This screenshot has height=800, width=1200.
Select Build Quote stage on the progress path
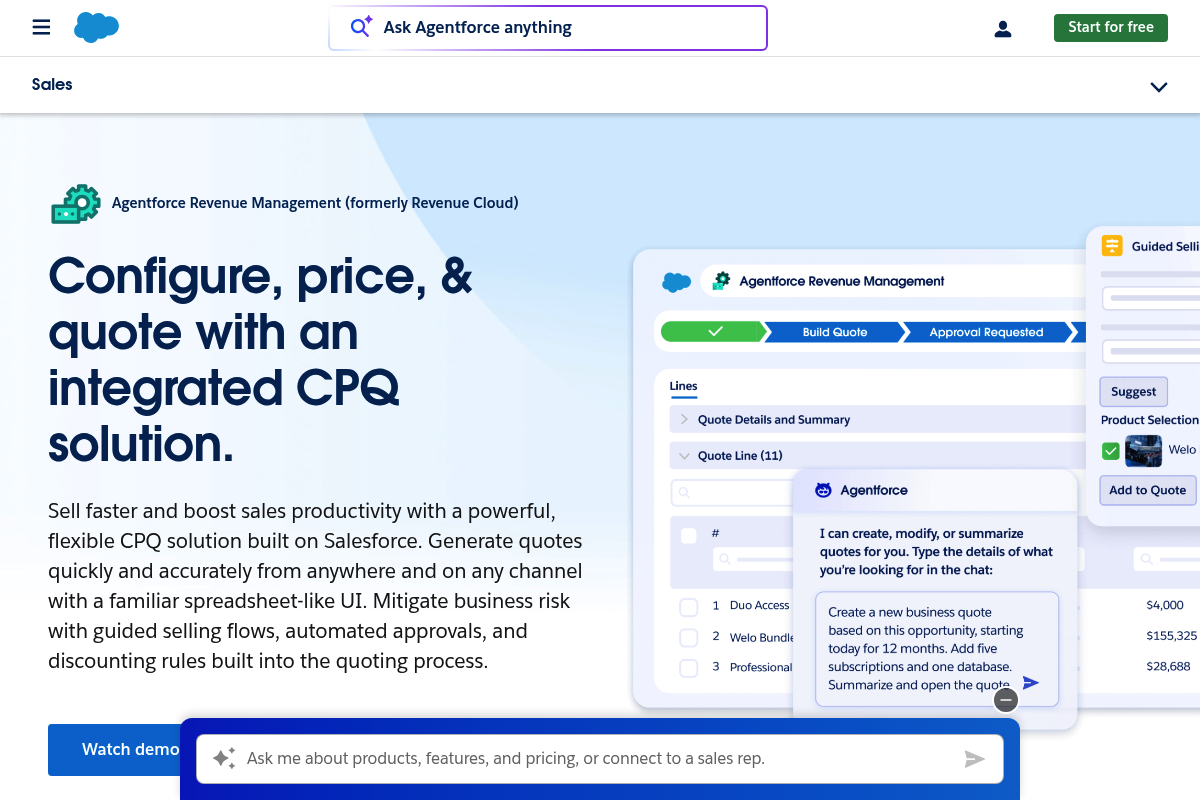833,331
